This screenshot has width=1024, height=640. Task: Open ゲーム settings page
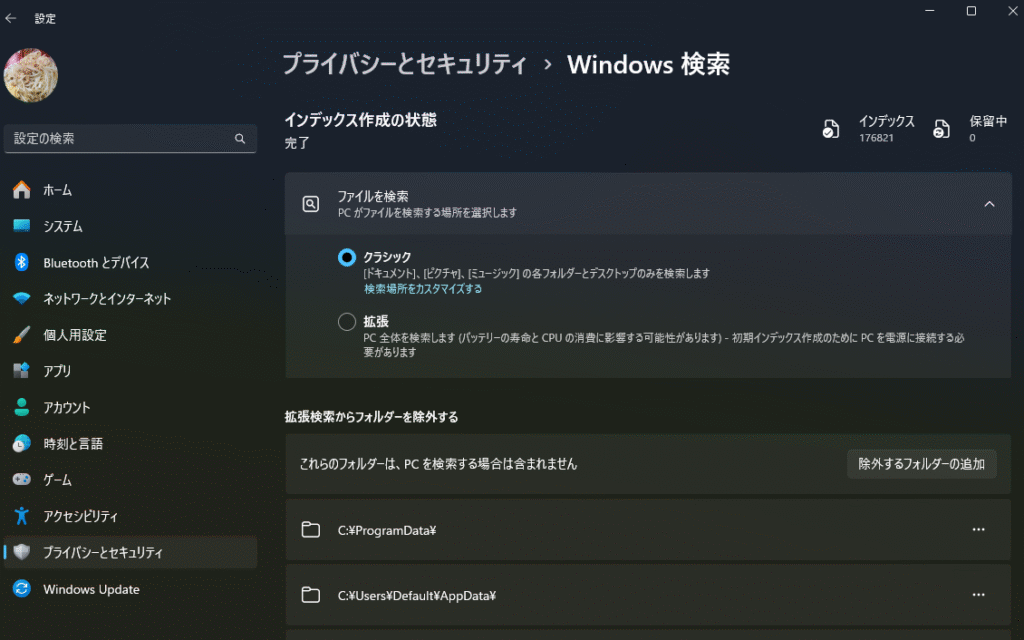click(x=130, y=479)
